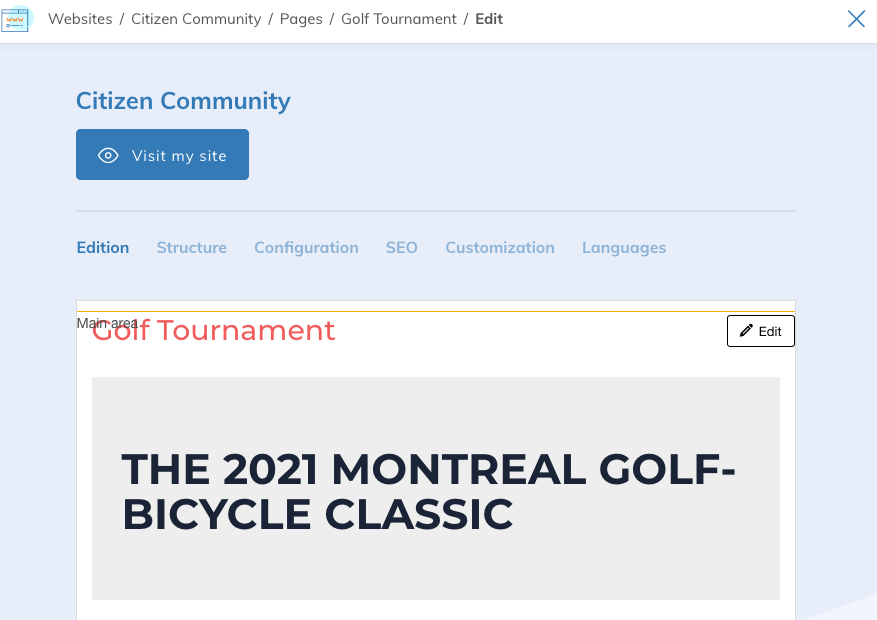Select the Montreal Golf-Bicycle Classic banner heading

430,491
